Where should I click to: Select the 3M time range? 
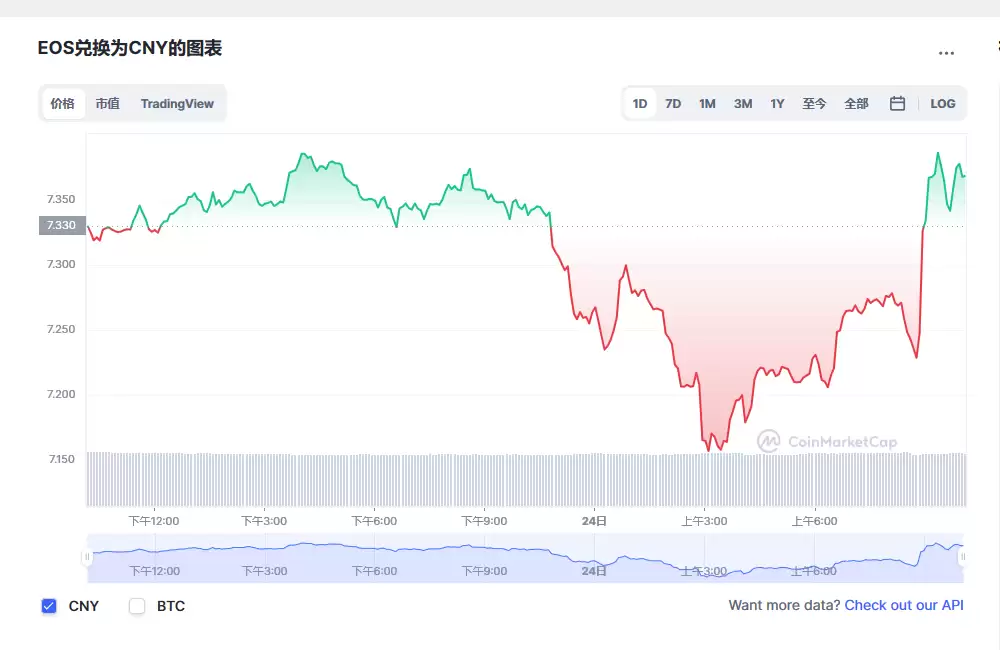(x=743, y=103)
